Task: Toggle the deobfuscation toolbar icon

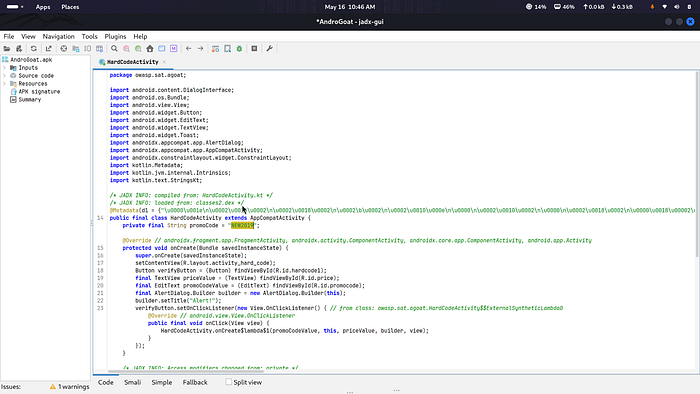Action: tap(215, 49)
